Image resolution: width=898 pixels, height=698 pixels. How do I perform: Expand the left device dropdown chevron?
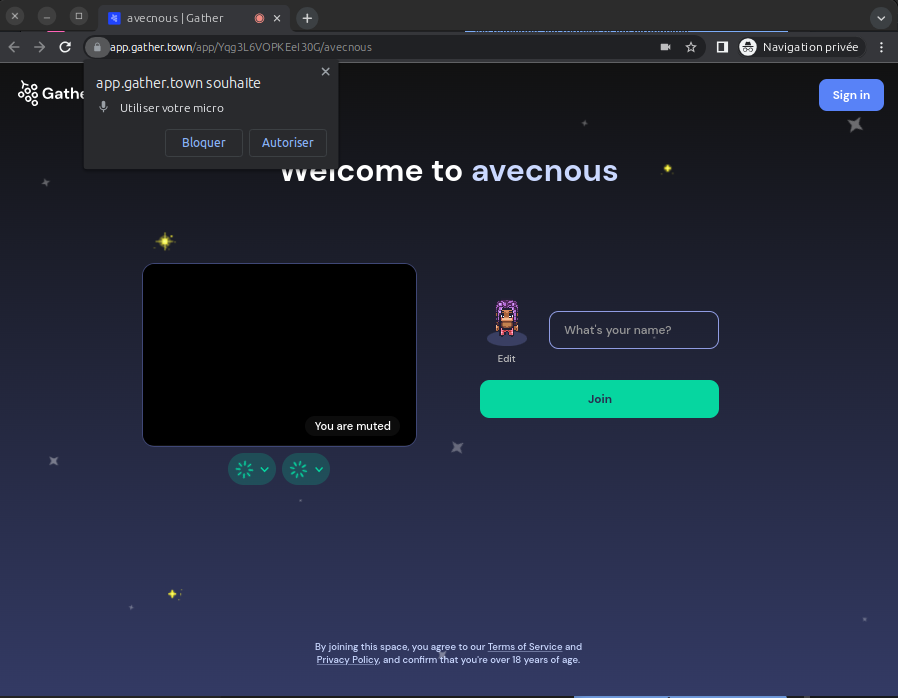(x=265, y=469)
